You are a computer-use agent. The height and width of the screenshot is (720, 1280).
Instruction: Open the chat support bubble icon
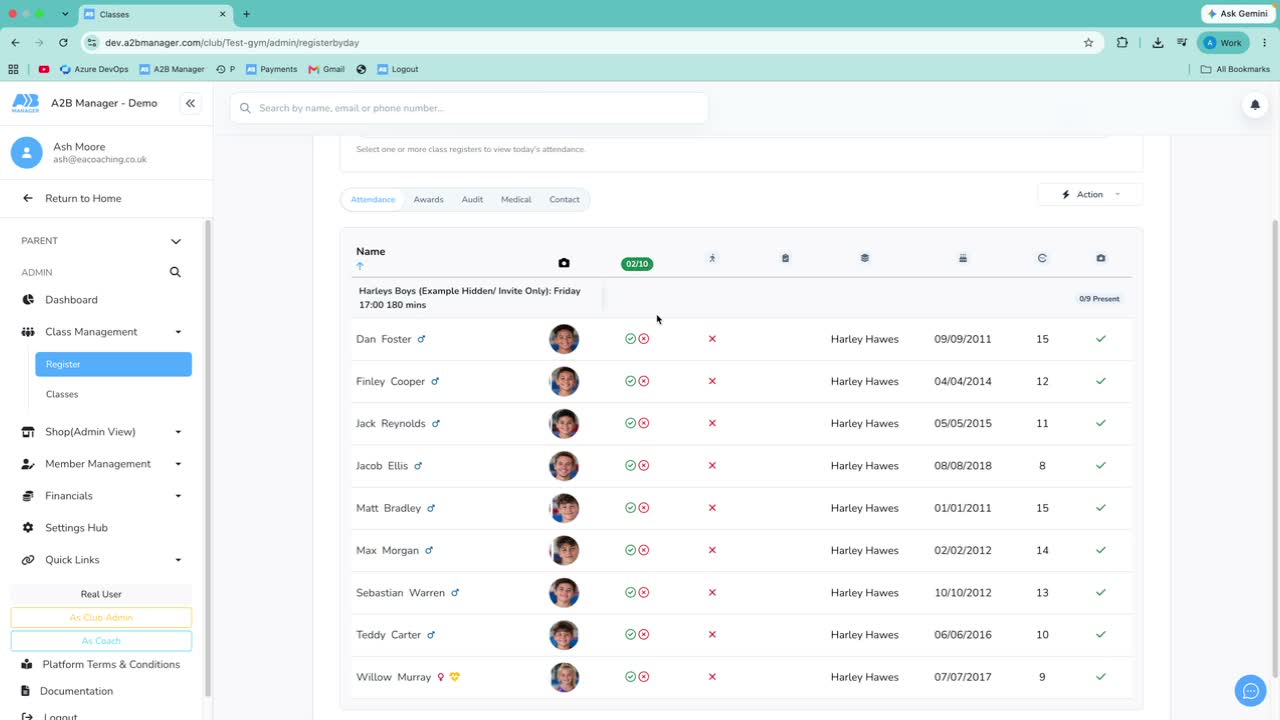[1250, 690]
